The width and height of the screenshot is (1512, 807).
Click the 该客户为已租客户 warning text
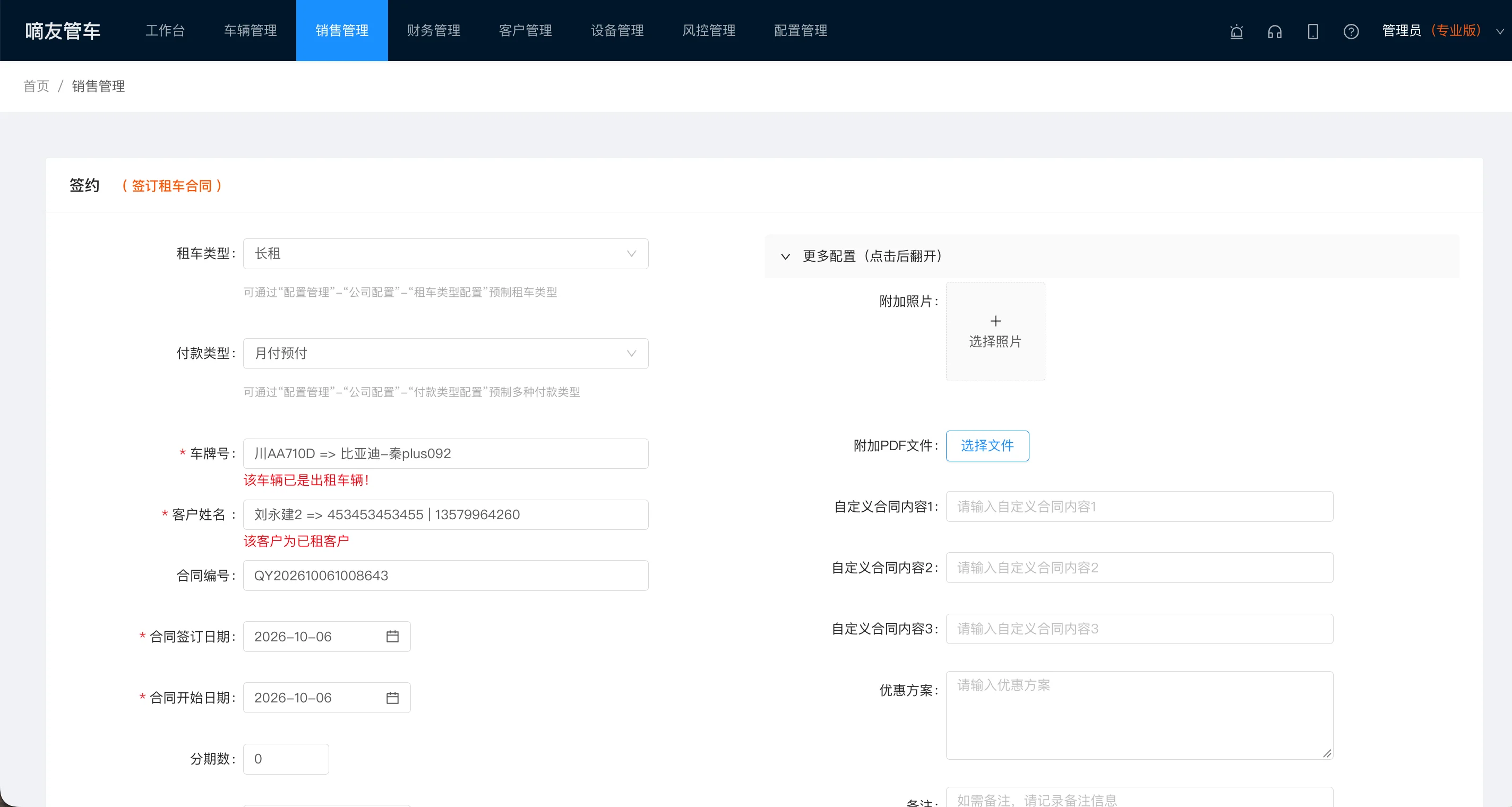296,541
